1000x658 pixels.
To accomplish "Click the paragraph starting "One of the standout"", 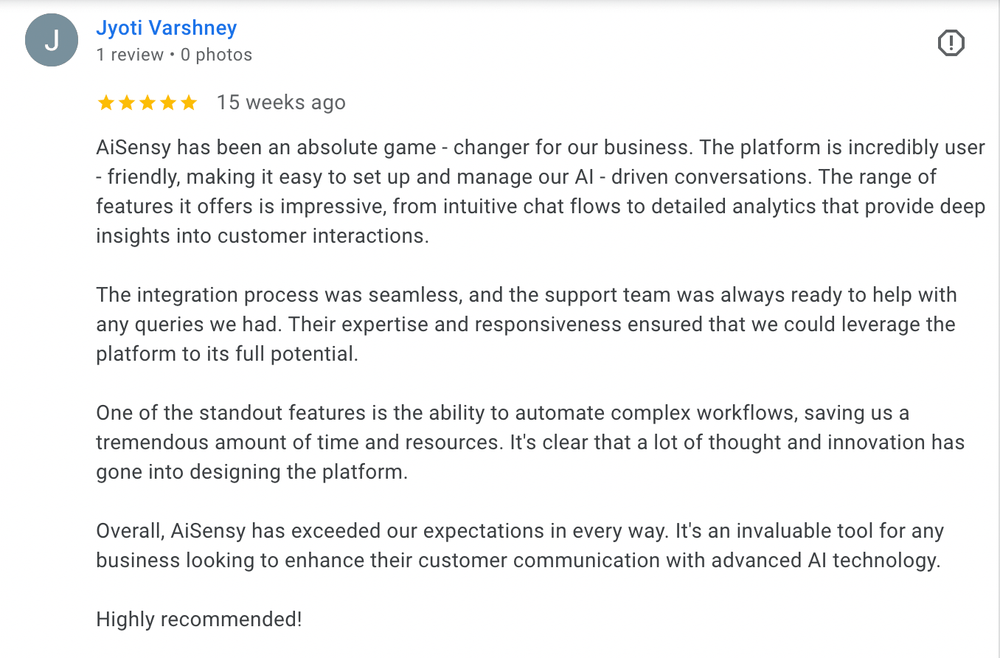I will click(x=530, y=442).
